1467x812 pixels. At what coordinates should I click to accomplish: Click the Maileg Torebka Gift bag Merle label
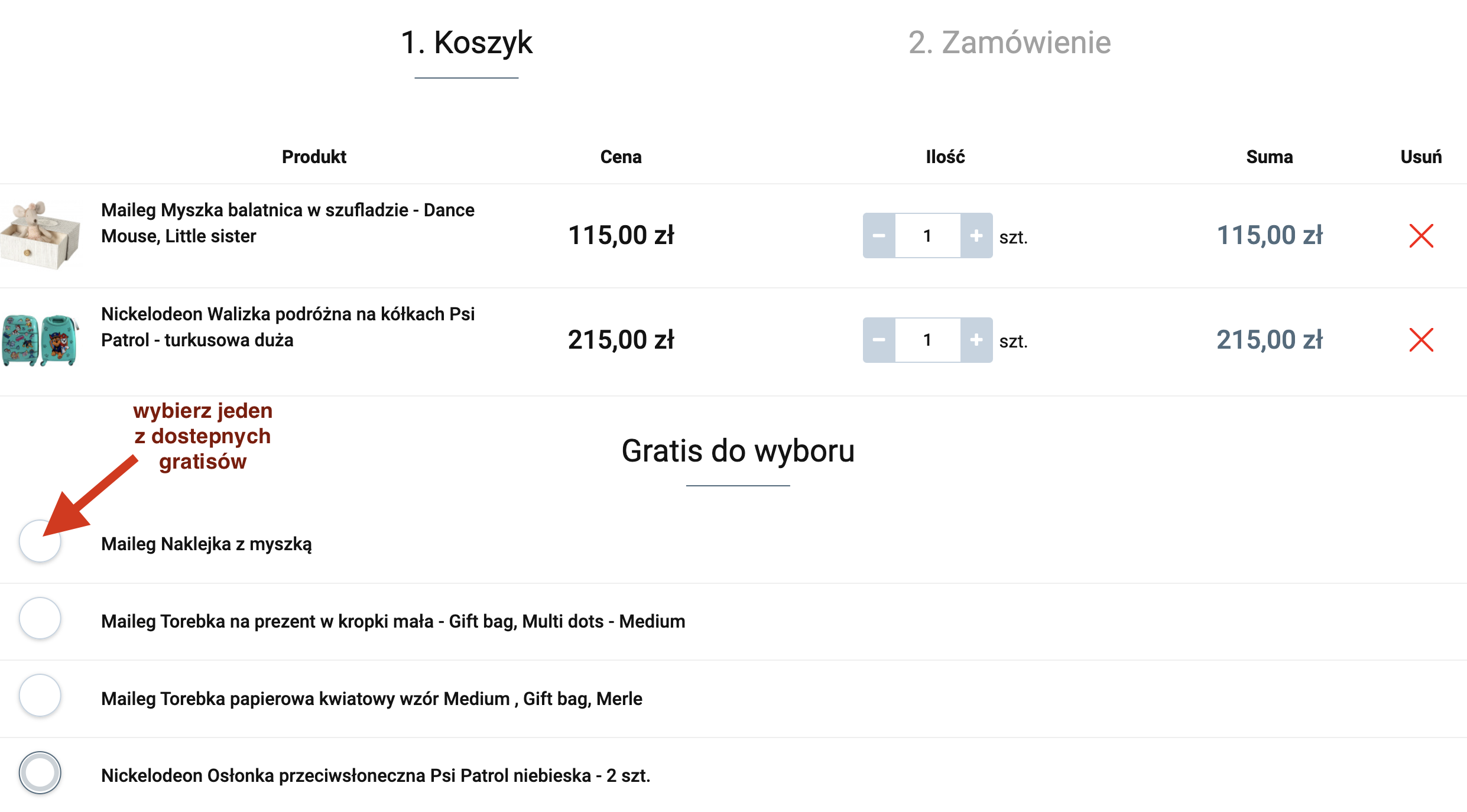(371, 699)
